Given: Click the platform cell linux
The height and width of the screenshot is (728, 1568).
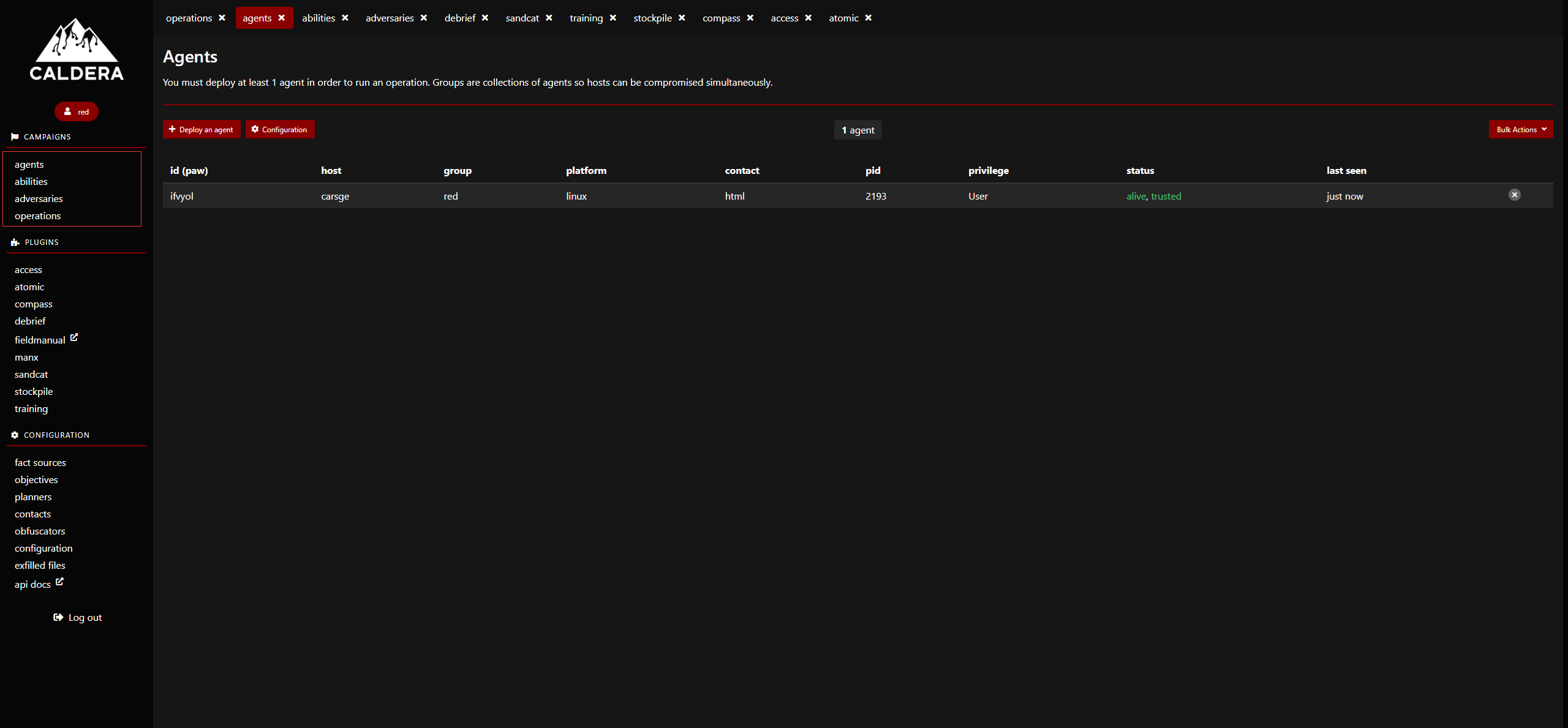Looking at the screenshot, I should tap(576, 196).
